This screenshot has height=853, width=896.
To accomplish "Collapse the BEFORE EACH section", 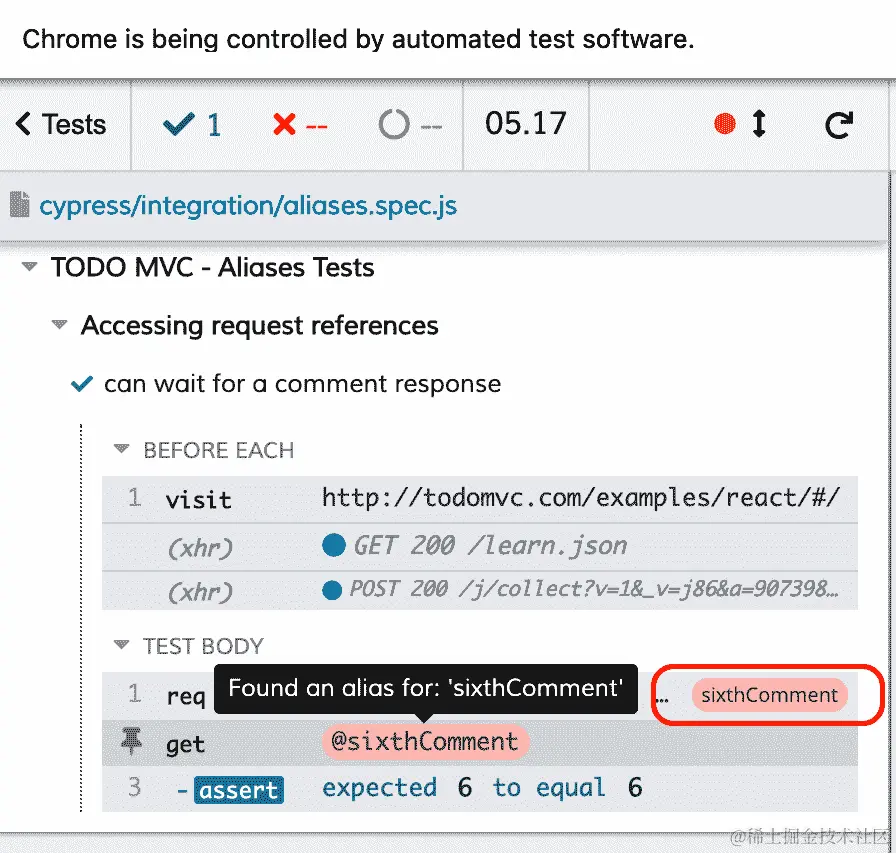I will click(x=121, y=449).
